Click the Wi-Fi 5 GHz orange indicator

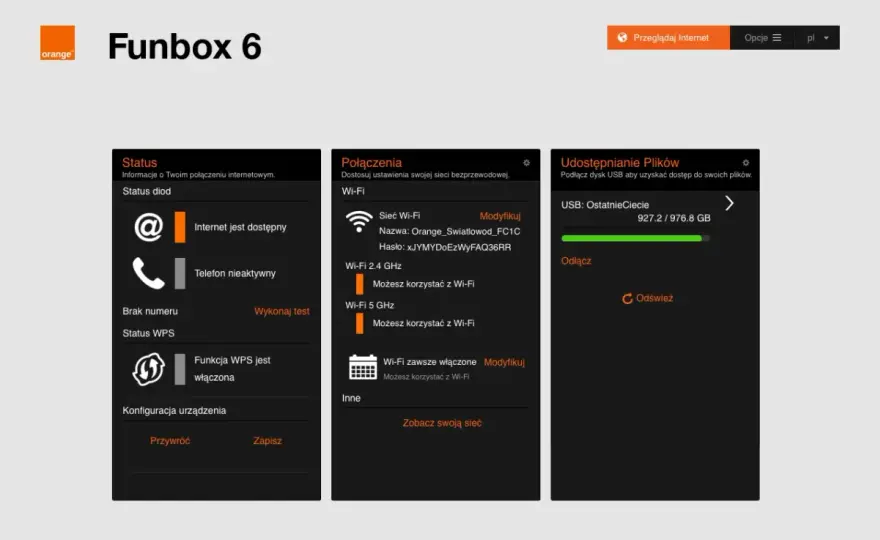click(359, 323)
